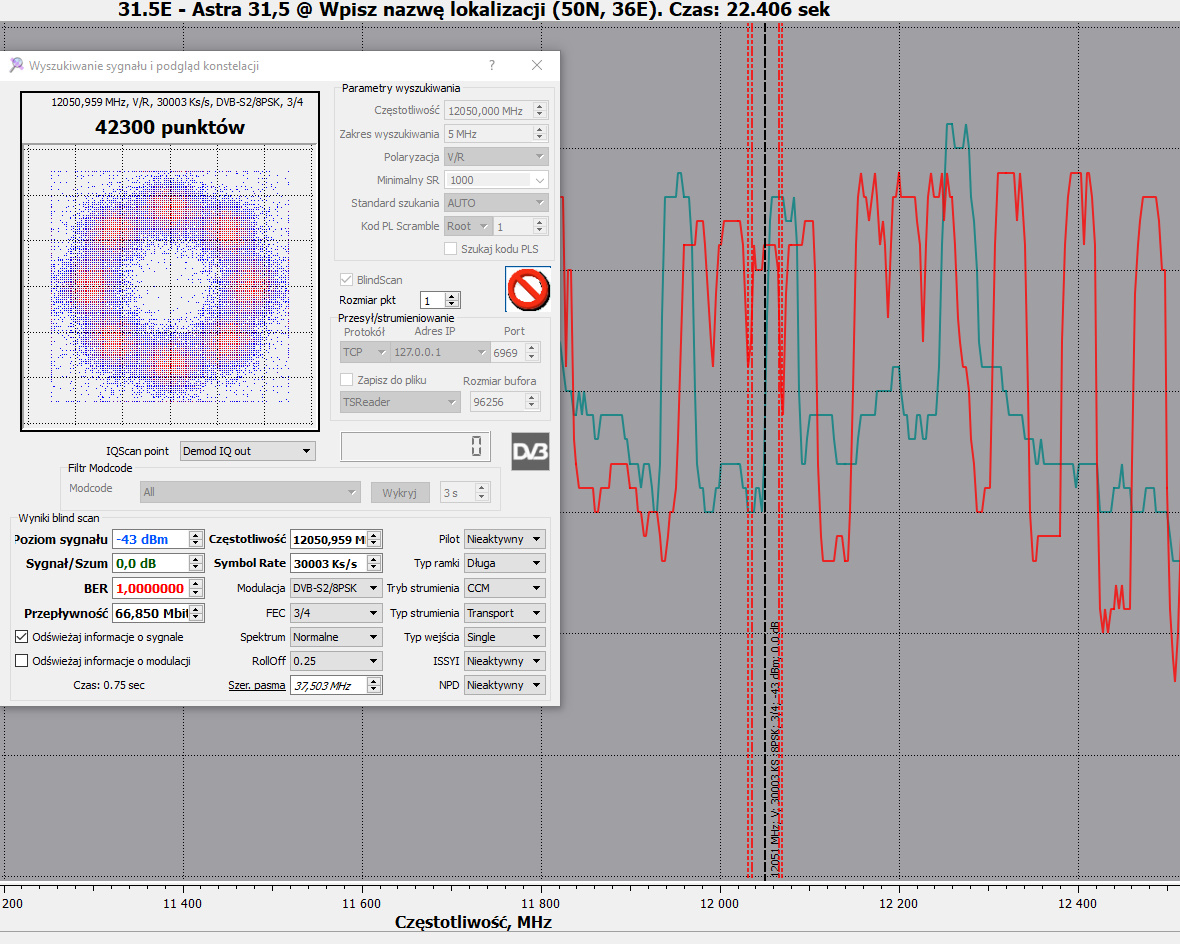
Task: Expand the Adres IP dropdown
Action: click(439, 352)
